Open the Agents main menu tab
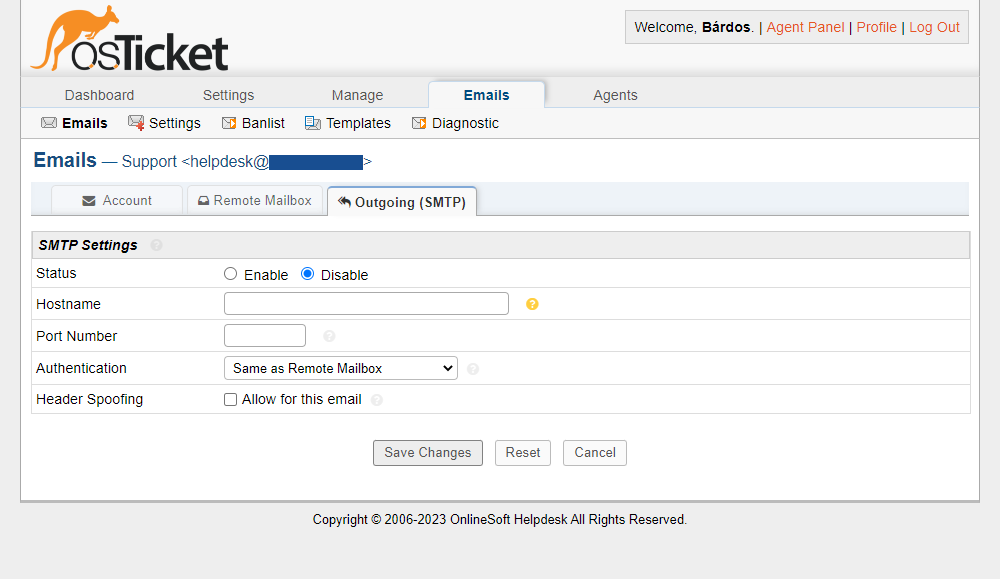The image size is (1000, 579). click(615, 95)
